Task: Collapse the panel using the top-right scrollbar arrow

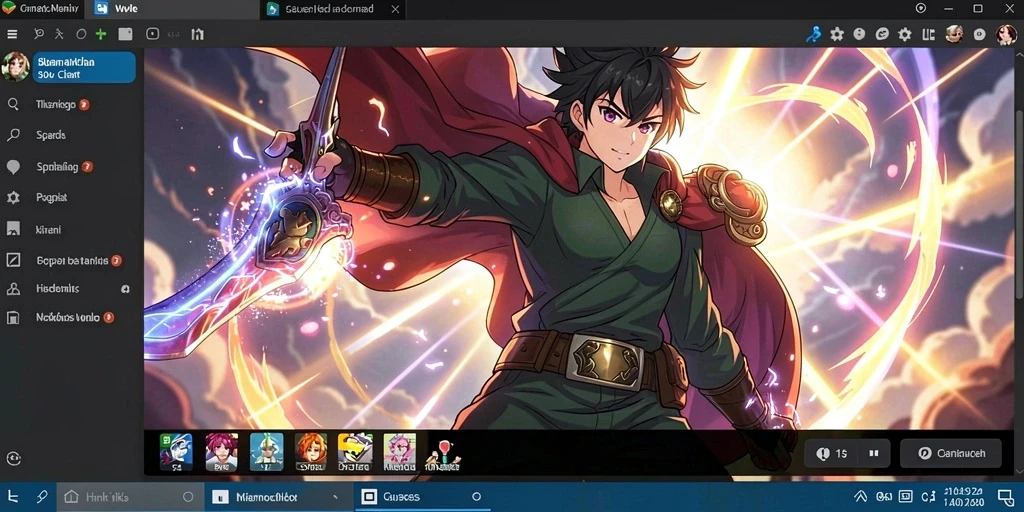Action: tap(1019, 52)
